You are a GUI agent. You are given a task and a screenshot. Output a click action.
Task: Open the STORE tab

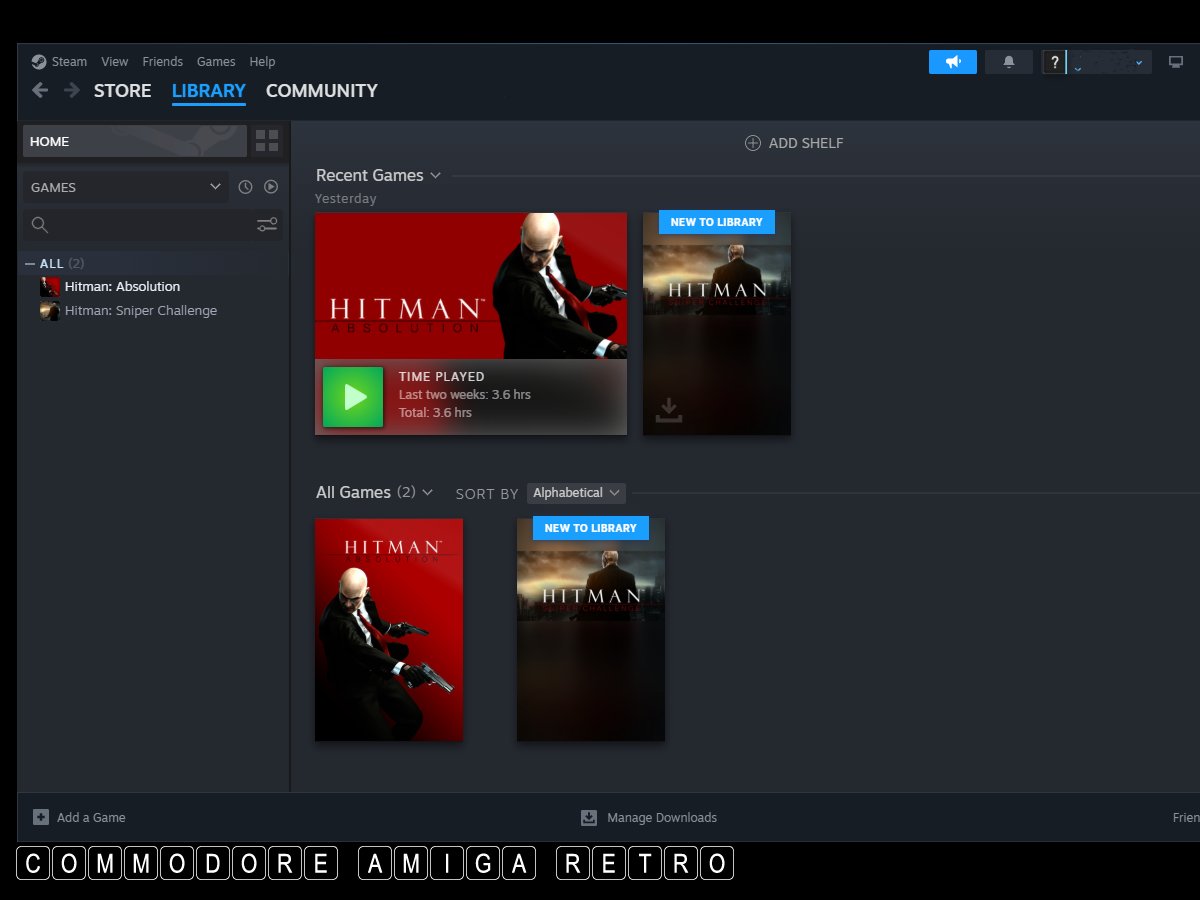[122, 91]
